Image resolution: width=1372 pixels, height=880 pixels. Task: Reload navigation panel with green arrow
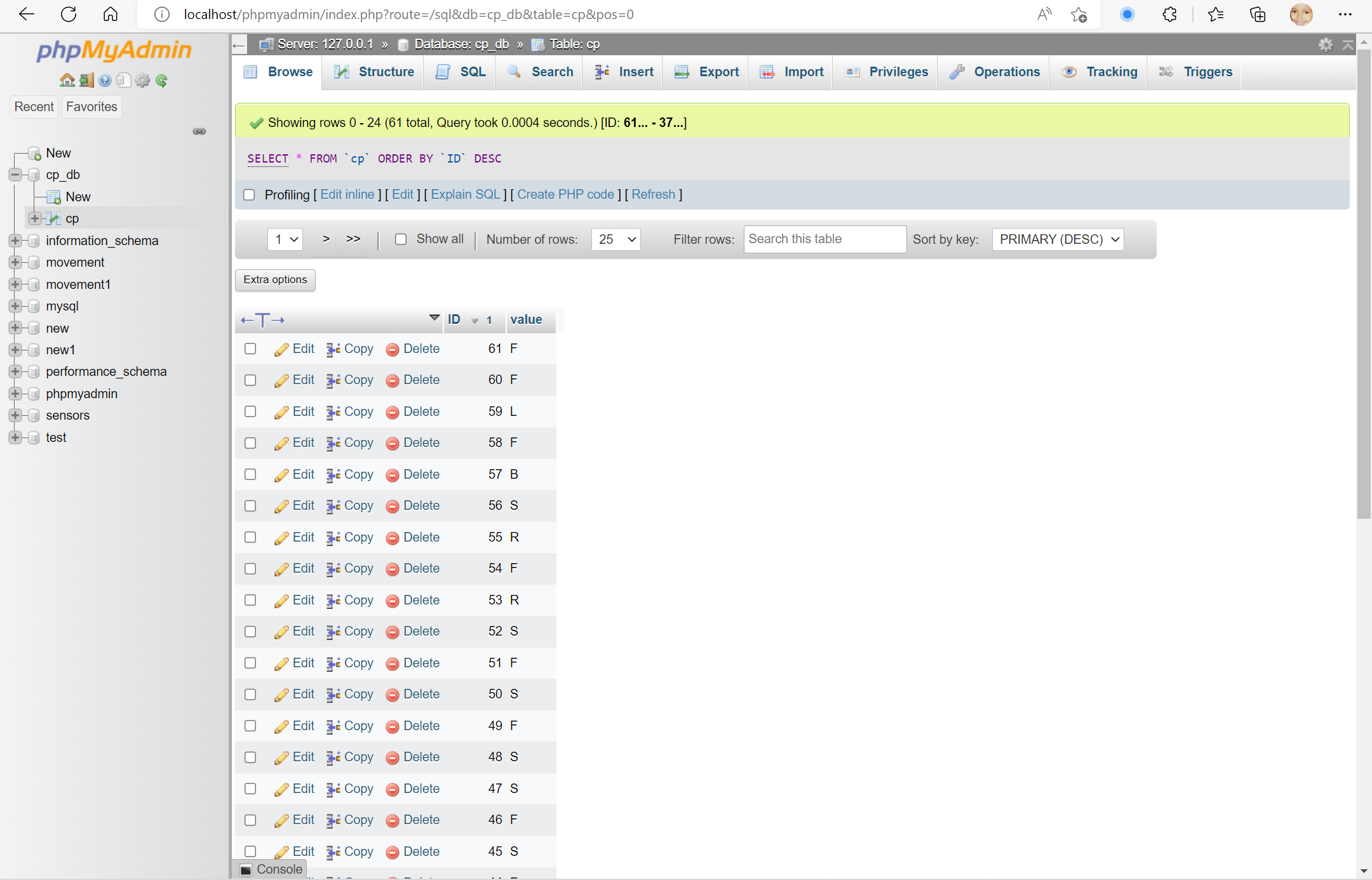[161, 80]
